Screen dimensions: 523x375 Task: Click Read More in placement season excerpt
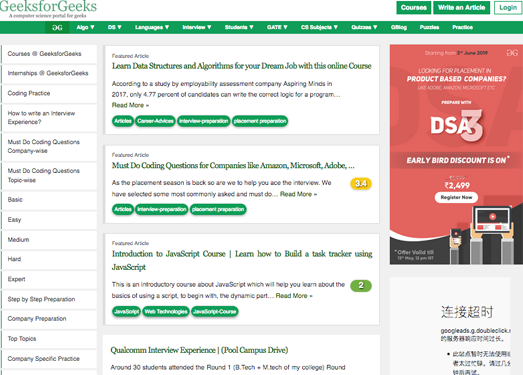pyautogui.click(x=298, y=194)
